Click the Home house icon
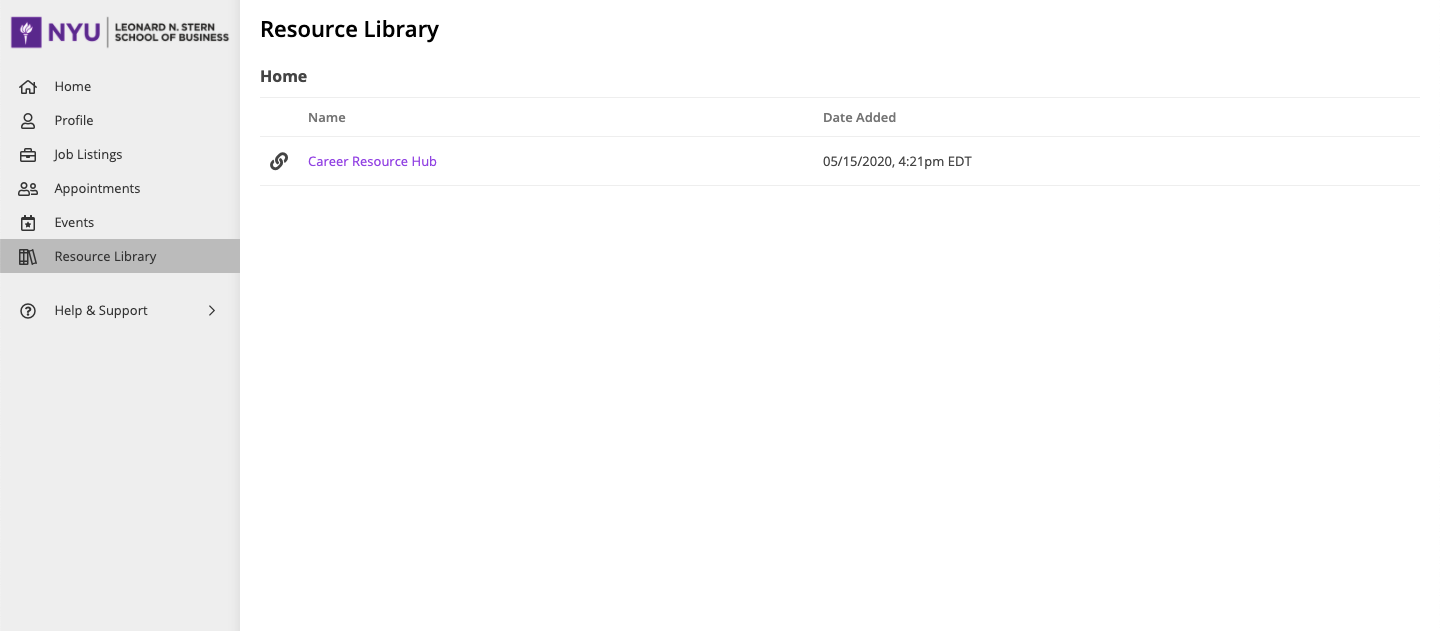The width and height of the screenshot is (1440, 631). coord(28,87)
